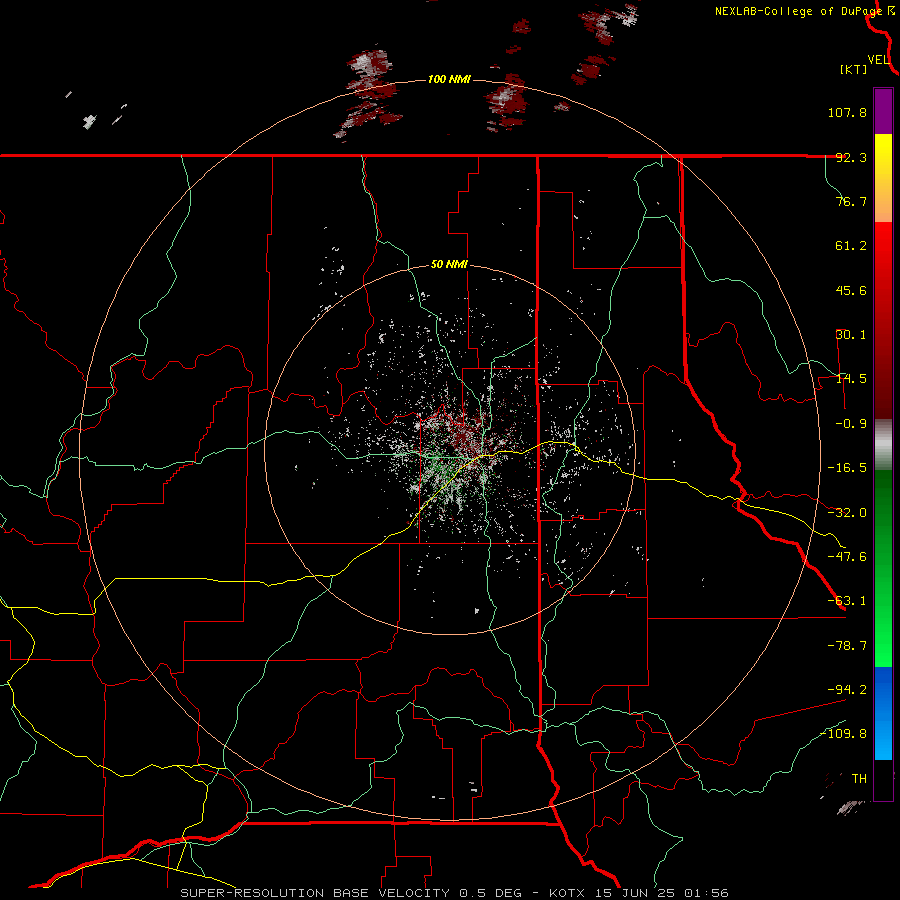The height and width of the screenshot is (900, 900).
Task: Click the KOTX station ID in the caption
Action: (569, 893)
